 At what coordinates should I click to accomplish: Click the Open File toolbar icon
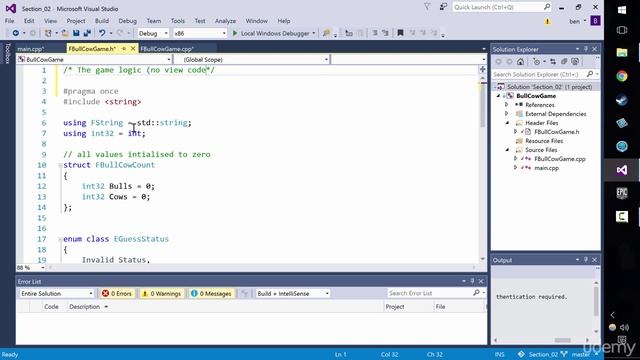point(65,33)
